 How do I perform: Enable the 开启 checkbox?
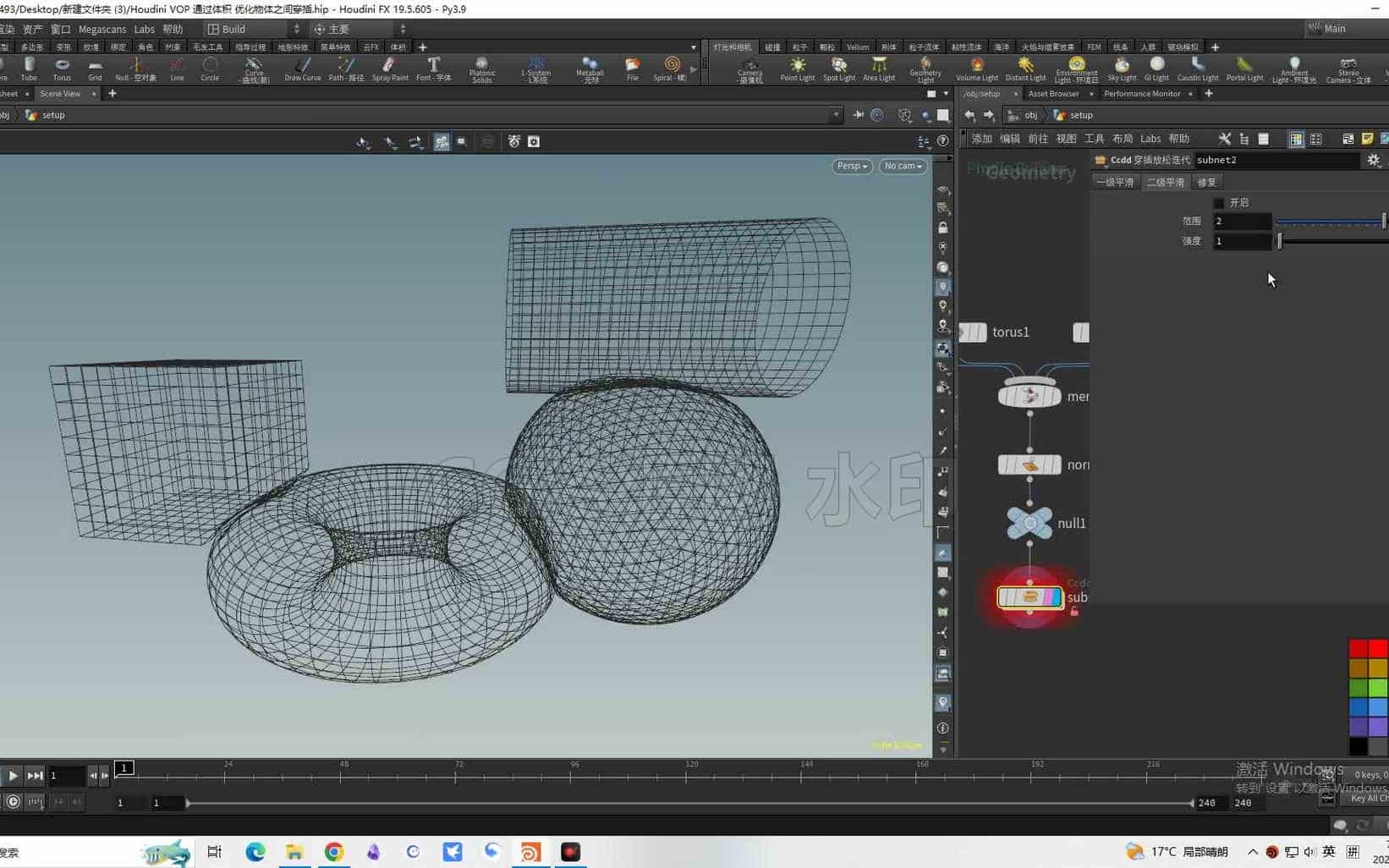1219,203
